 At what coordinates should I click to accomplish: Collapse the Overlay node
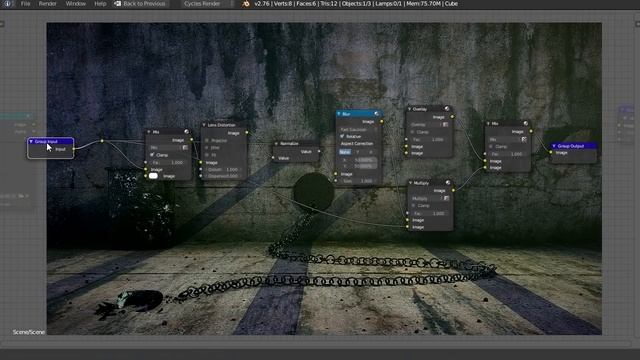pyautogui.click(x=409, y=109)
